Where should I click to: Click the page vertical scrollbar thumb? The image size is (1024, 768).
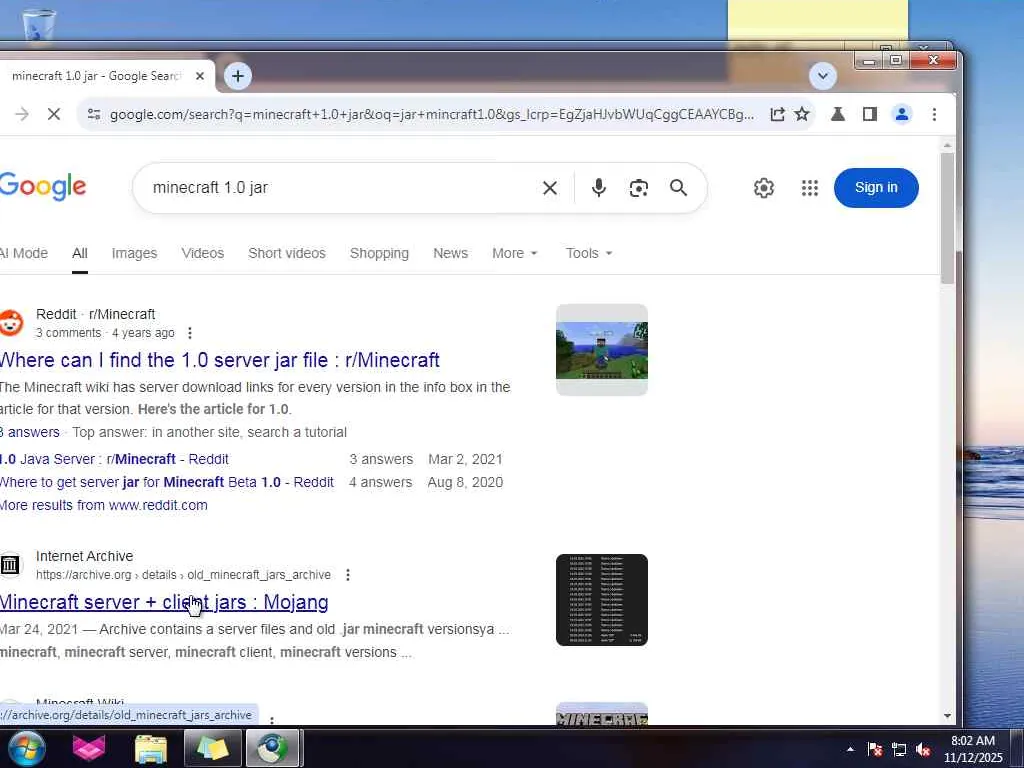[947, 219]
